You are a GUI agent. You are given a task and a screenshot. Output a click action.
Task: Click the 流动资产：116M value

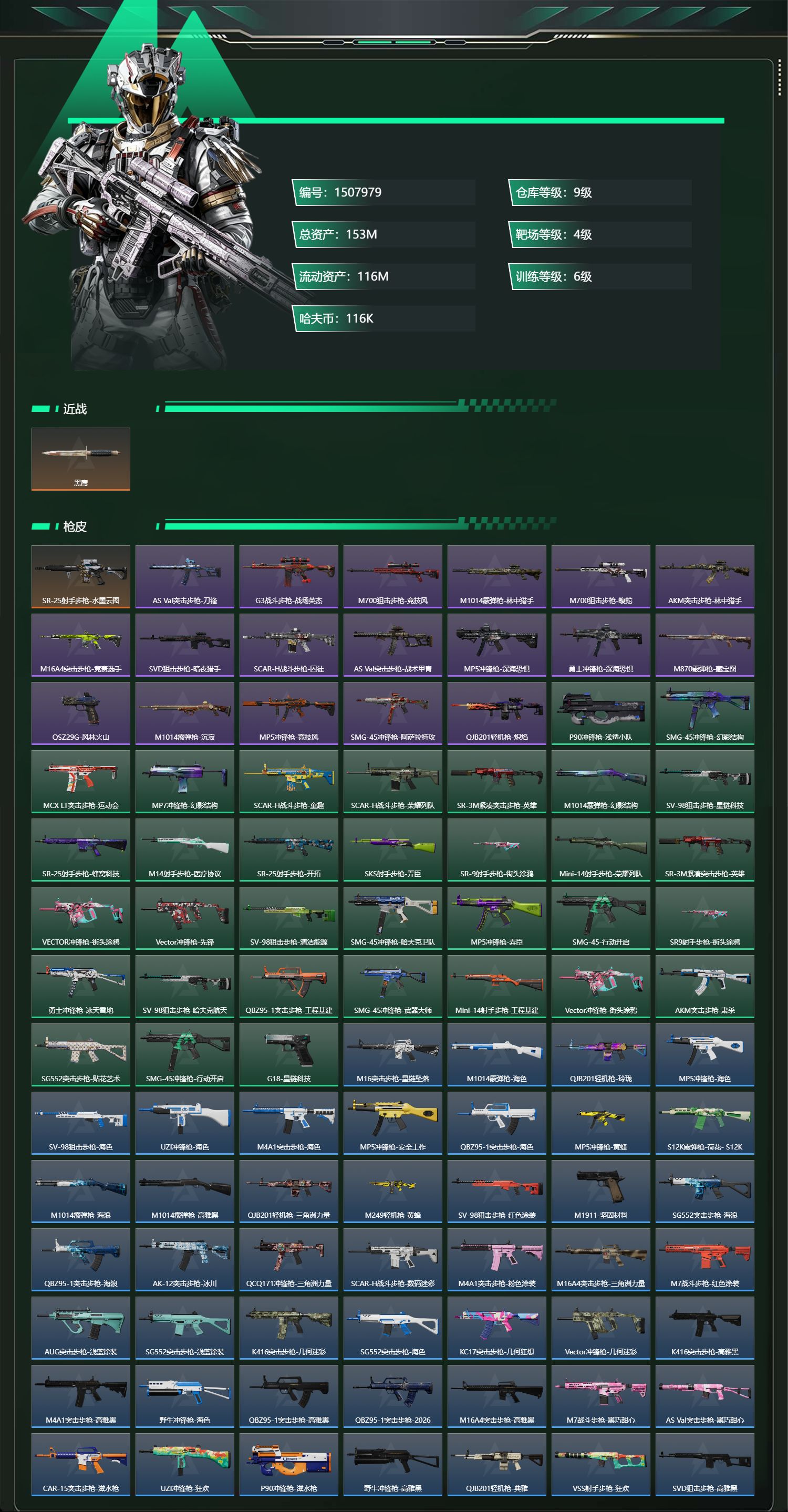tap(344, 276)
